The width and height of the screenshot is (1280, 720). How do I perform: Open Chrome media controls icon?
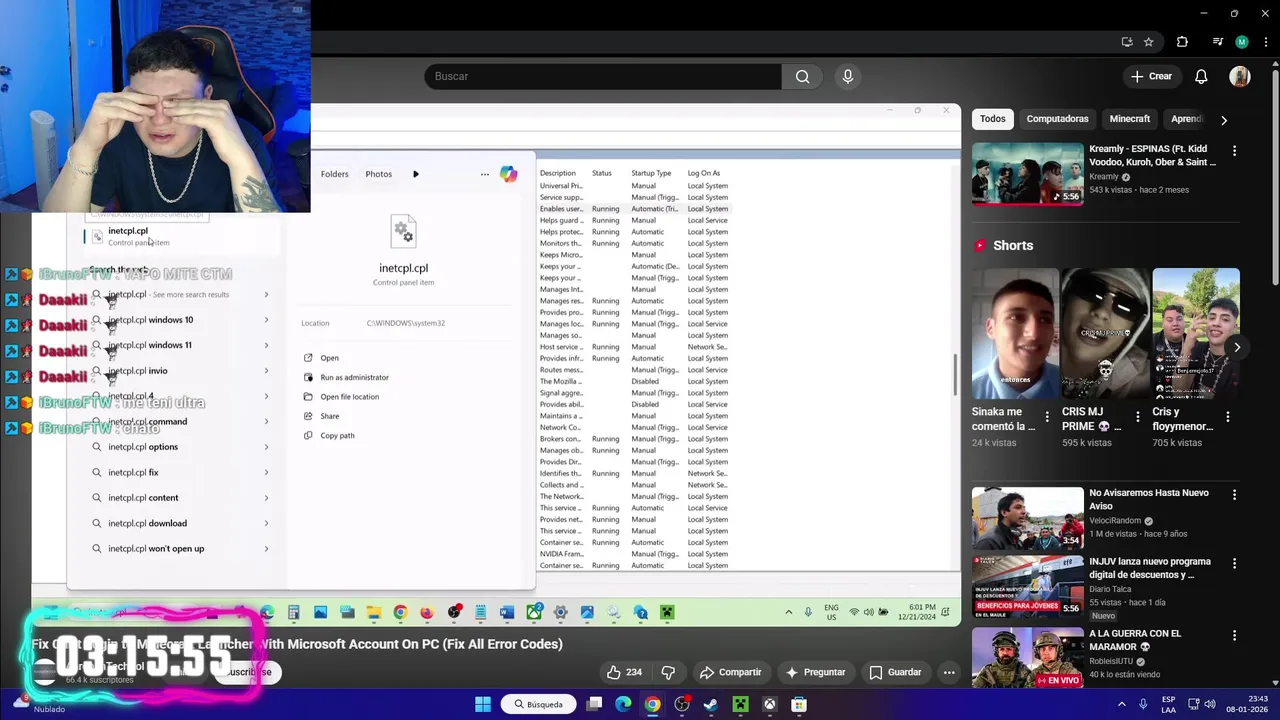click(1217, 42)
